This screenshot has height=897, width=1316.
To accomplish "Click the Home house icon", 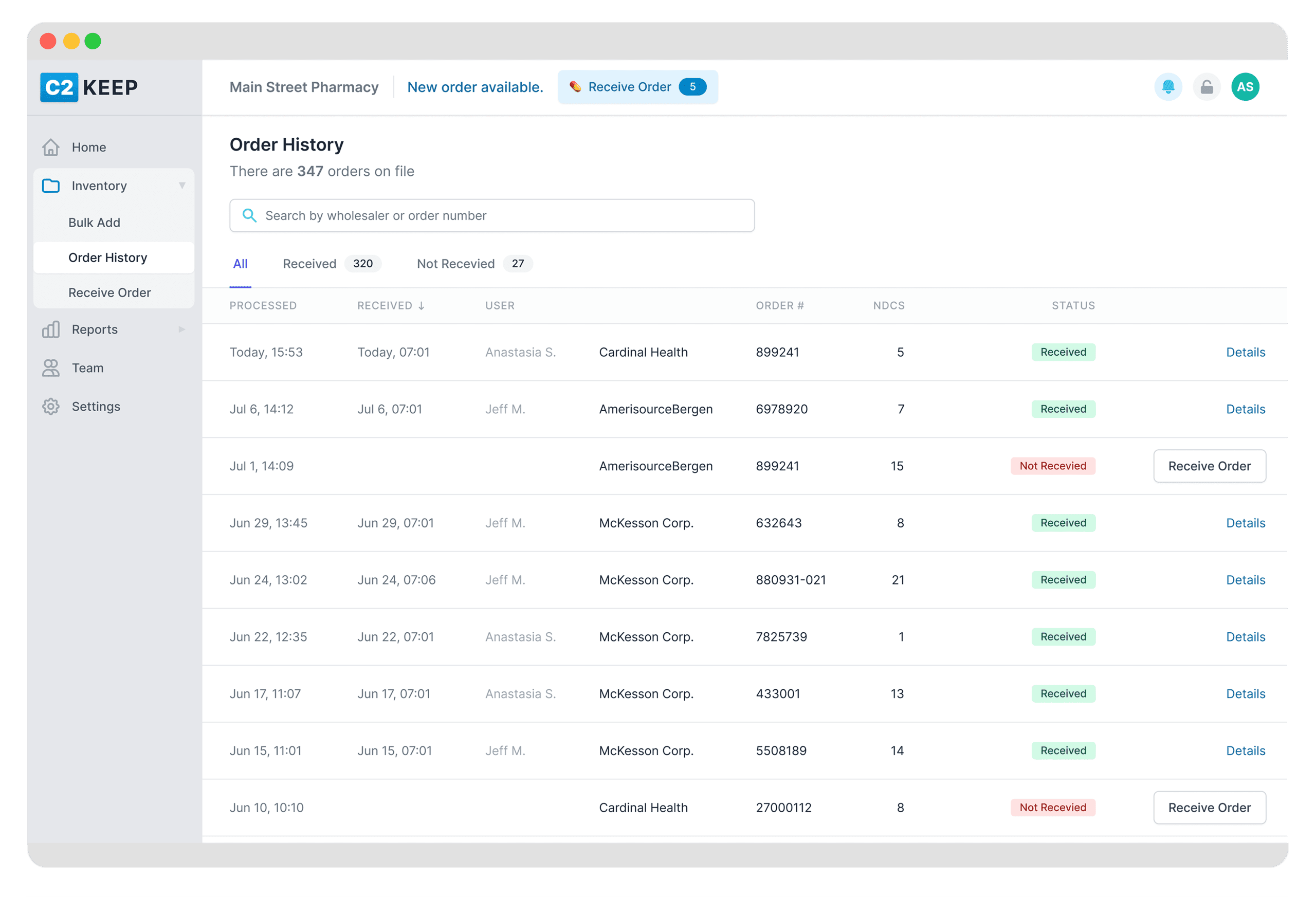I will coord(51,147).
